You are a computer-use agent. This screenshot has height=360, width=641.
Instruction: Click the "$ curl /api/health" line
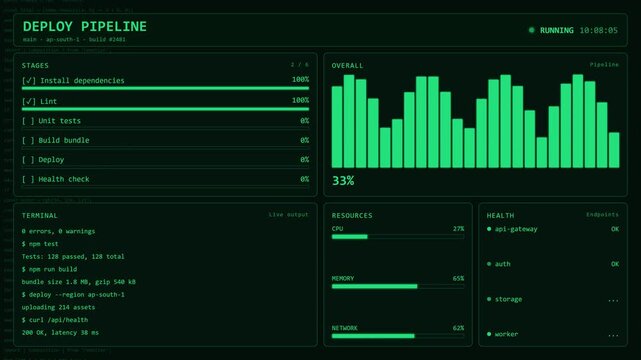(55, 320)
